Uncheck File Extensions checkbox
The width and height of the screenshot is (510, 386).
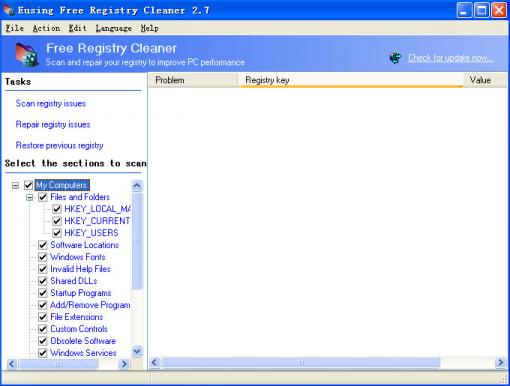43,317
